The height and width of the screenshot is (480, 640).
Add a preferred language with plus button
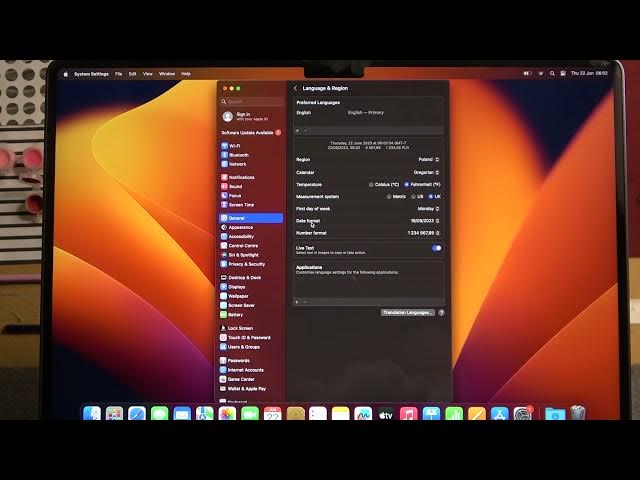[298, 131]
